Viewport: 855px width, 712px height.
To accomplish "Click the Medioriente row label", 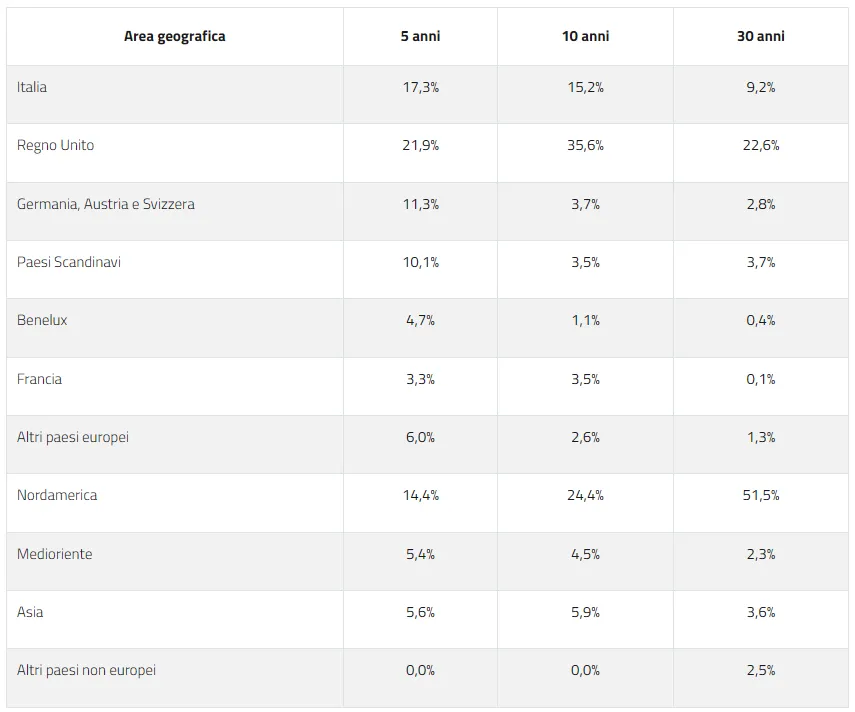I will pos(55,554).
